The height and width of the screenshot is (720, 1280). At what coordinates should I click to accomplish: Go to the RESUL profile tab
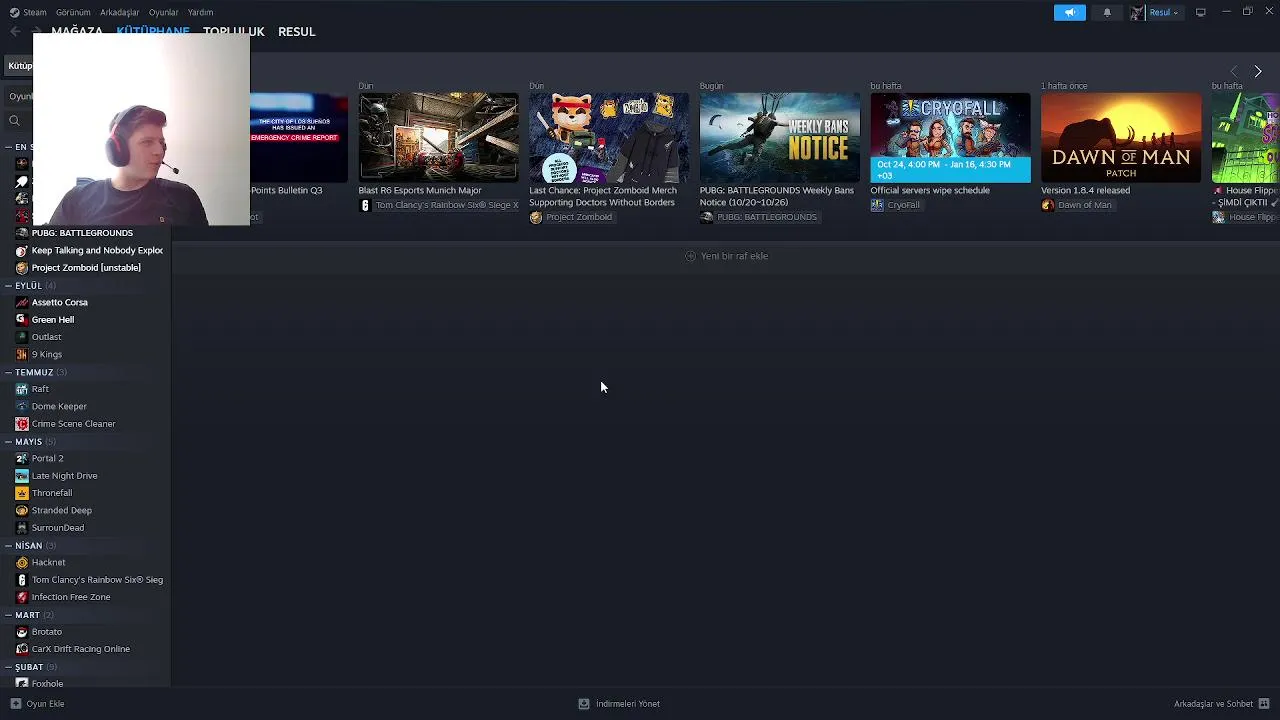tap(296, 31)
